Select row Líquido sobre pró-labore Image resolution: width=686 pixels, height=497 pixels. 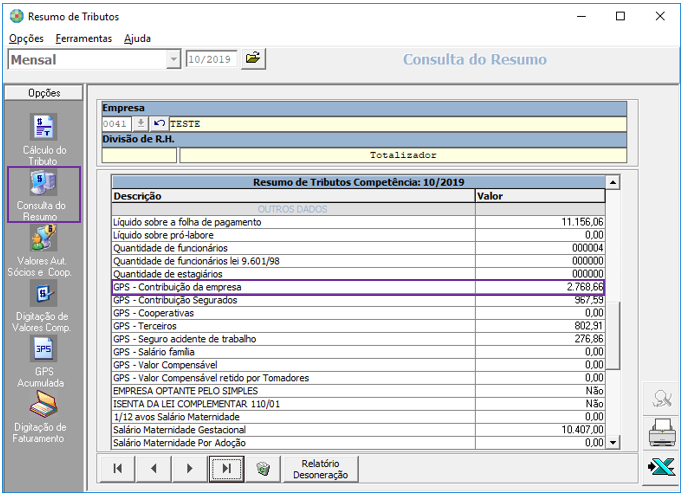pyautogui.click(x=358, y=235)
